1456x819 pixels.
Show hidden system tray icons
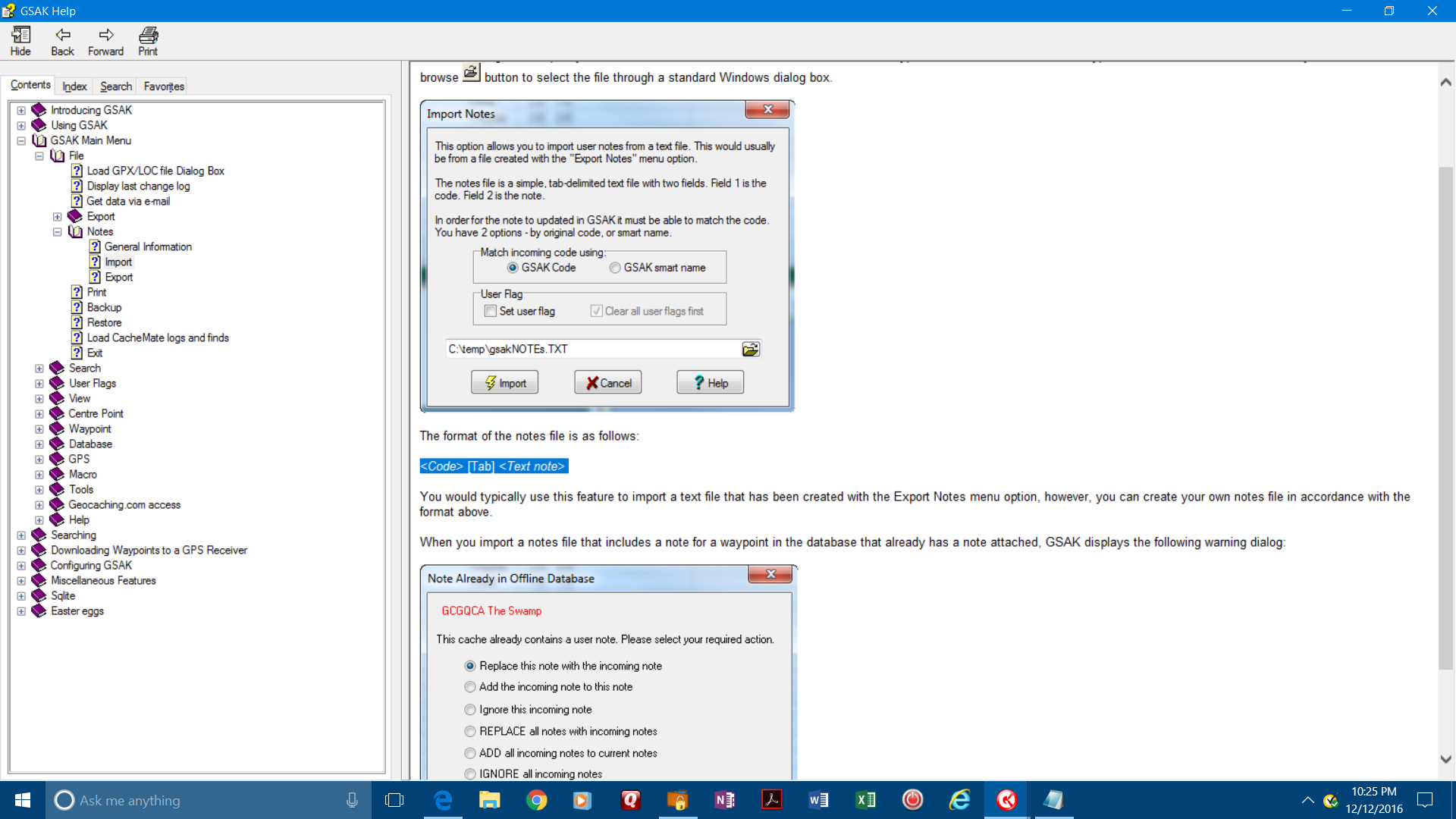pyautogui.click(x=1308, y=800)
